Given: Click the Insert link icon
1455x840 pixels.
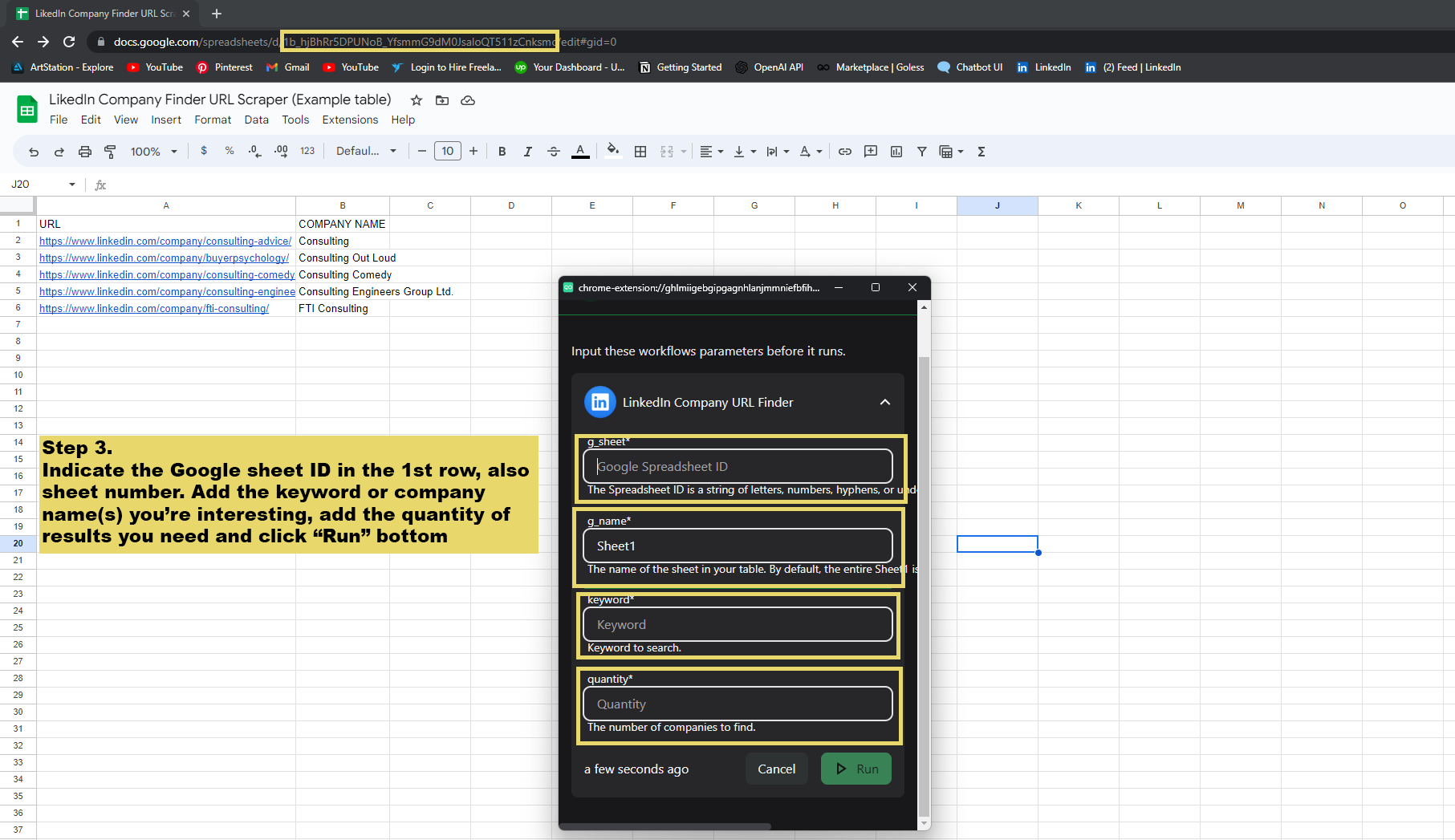Looking at the screenshot, I should [x=845, y=152].
